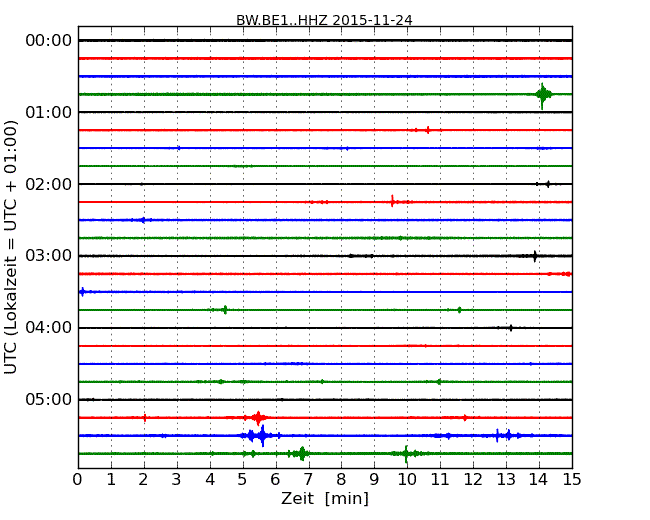Click x-axis tick label 11
The image size is (650, 520).
[440, 480]
